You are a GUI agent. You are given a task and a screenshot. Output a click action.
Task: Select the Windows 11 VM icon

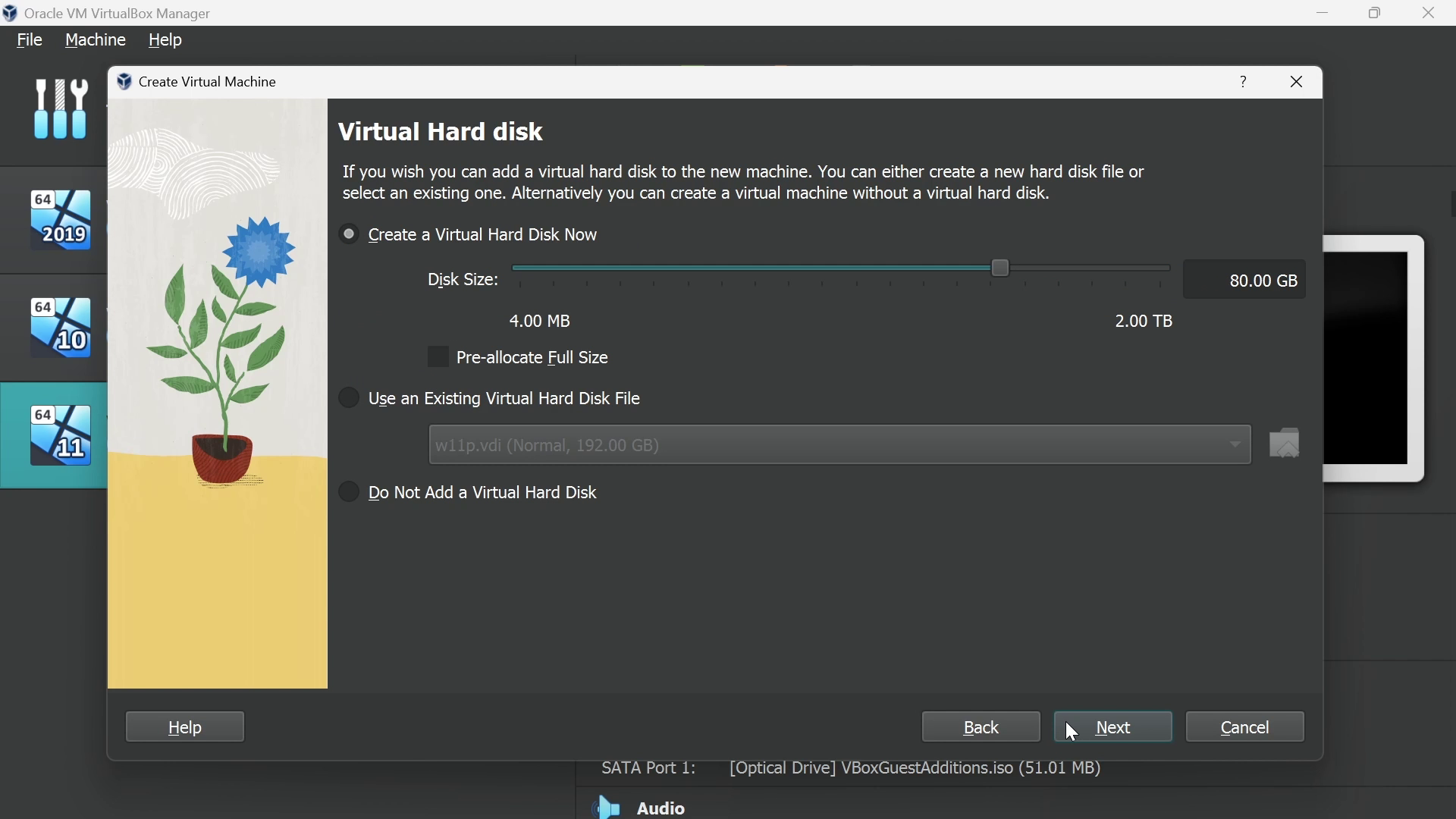click(61, 435)
